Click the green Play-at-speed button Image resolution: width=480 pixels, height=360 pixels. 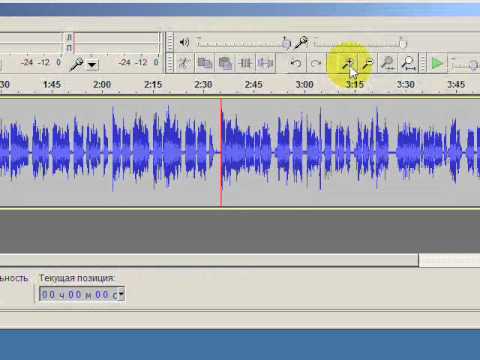click(437, 63)
